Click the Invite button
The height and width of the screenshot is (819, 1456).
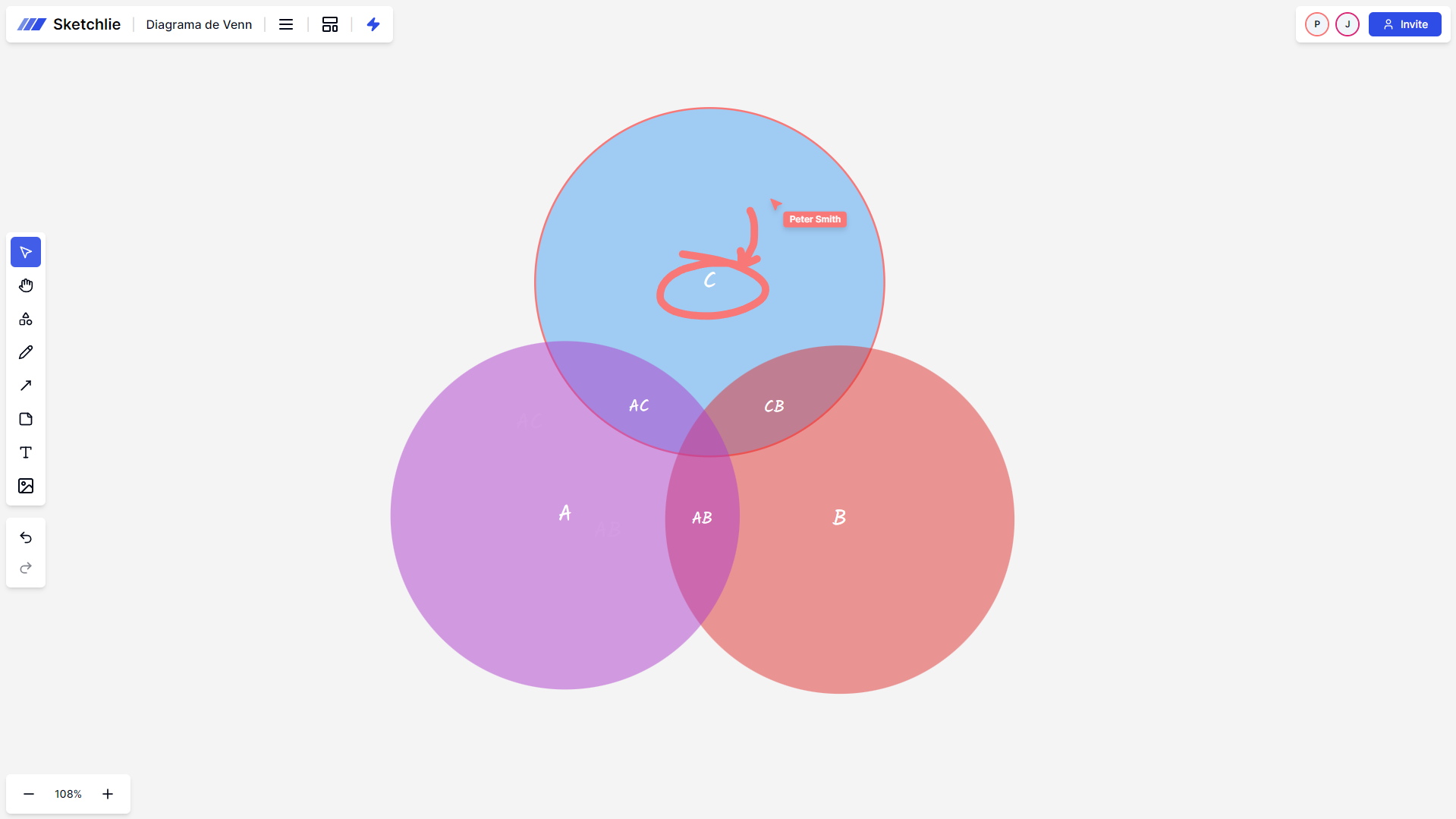(1404, 24)
